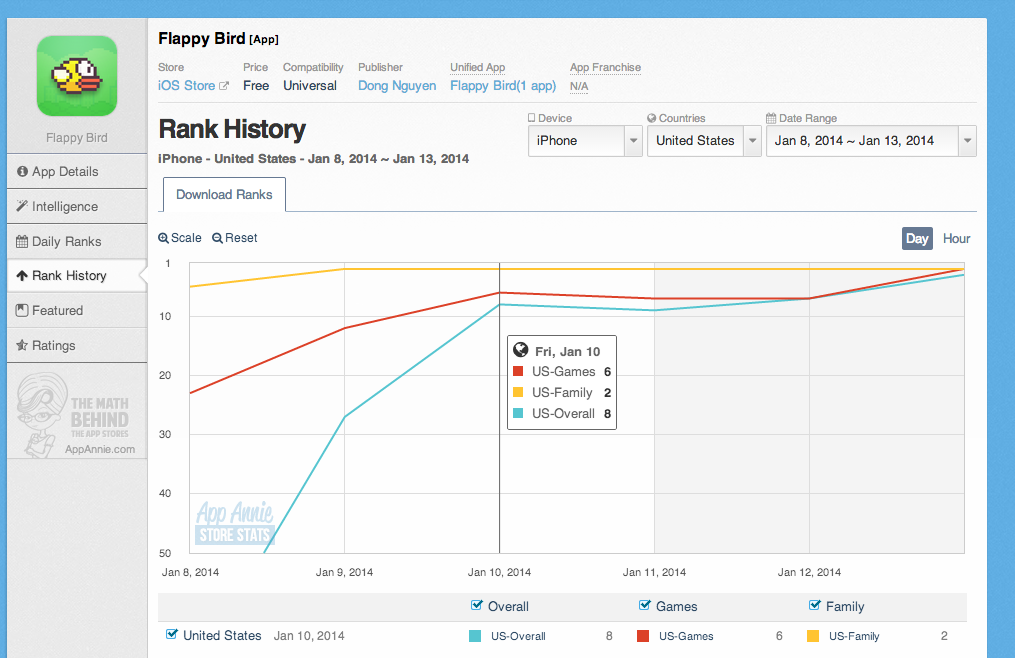Click the teal US-Overall color swatch
Image resolution: width=1015 pixels, height=658 pixels.
pos(475,636)
